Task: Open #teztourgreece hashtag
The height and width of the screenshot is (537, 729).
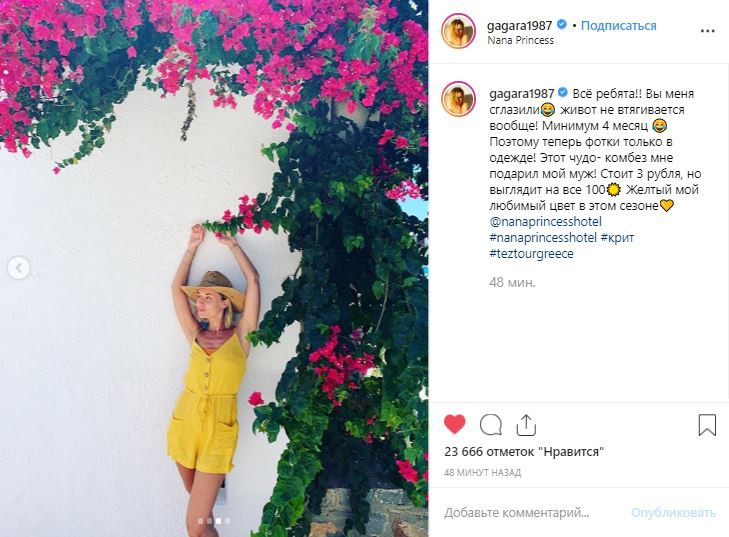Action: [x=531, y=254]
